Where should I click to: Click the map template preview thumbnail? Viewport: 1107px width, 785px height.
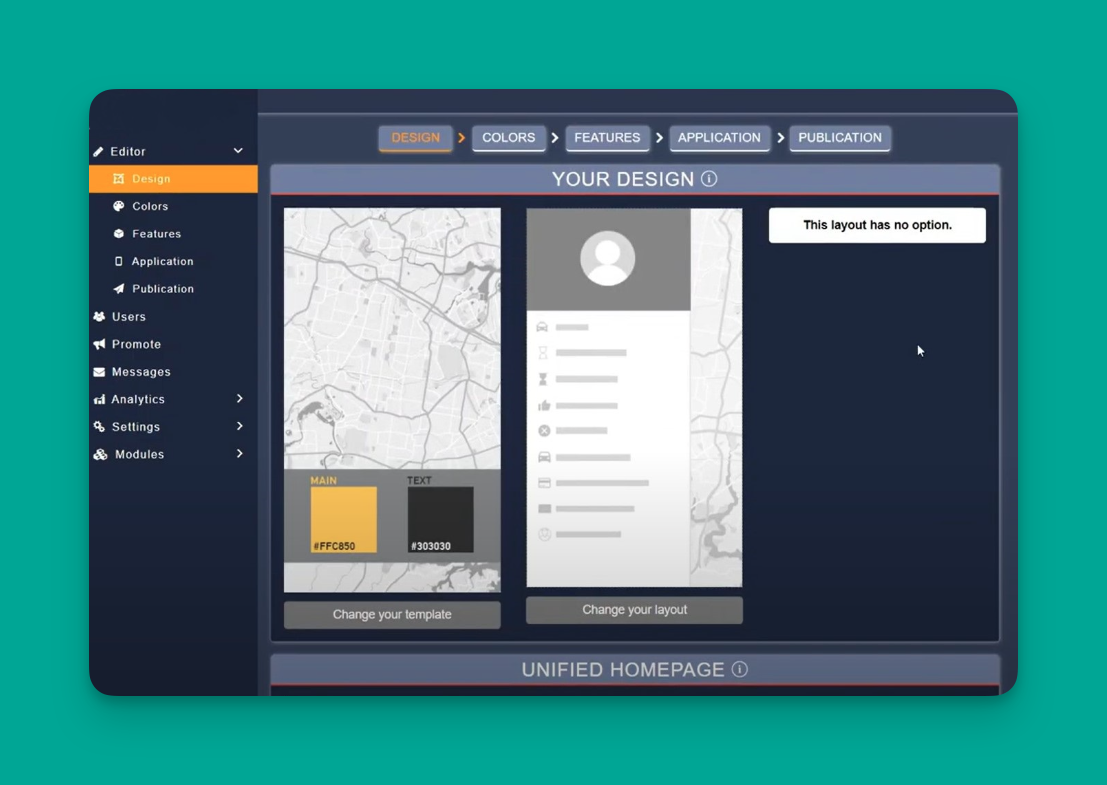(x=392, y=400)
